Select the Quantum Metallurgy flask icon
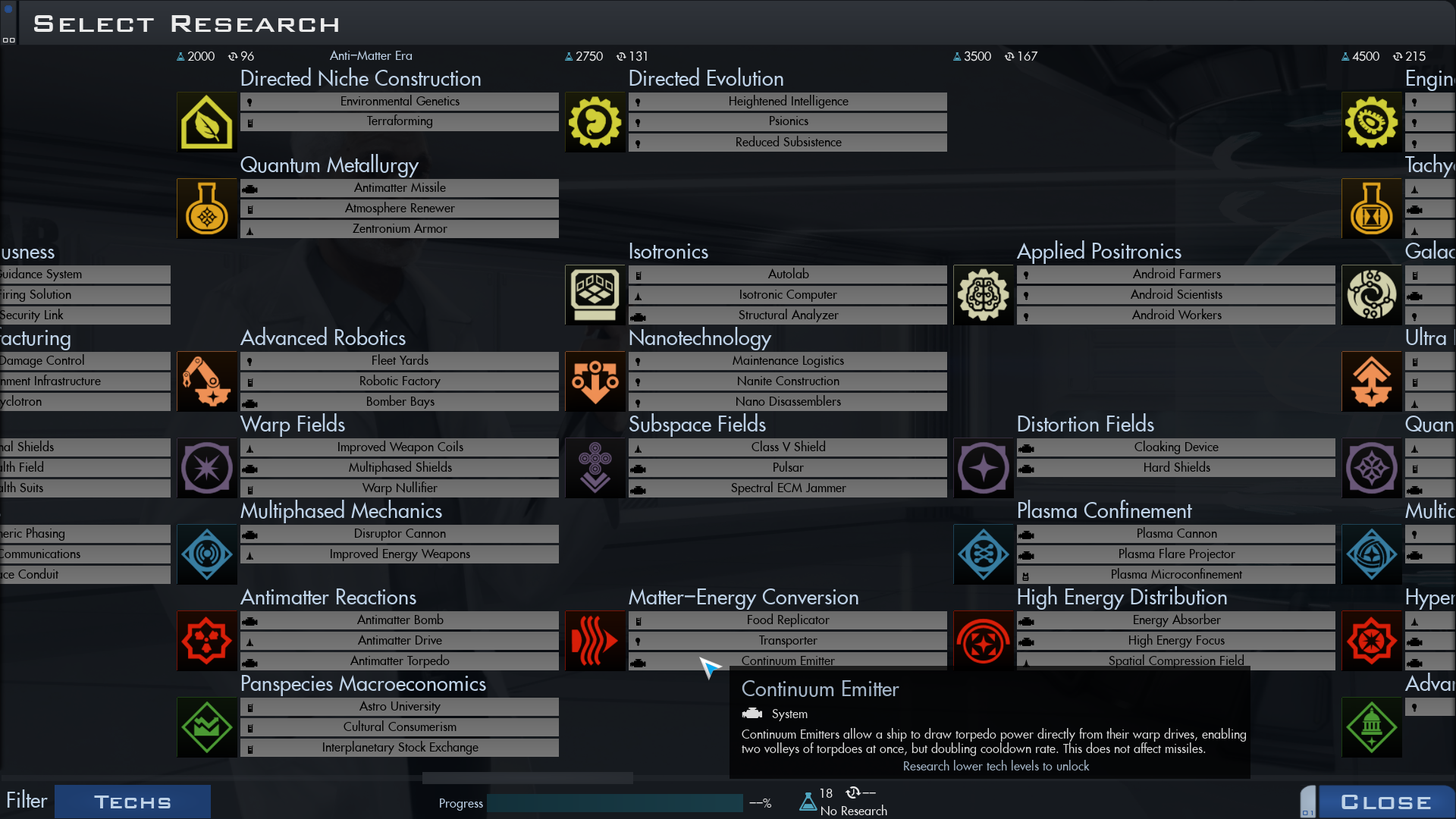This screenshot has width=1456, height=819. point(207,209)
